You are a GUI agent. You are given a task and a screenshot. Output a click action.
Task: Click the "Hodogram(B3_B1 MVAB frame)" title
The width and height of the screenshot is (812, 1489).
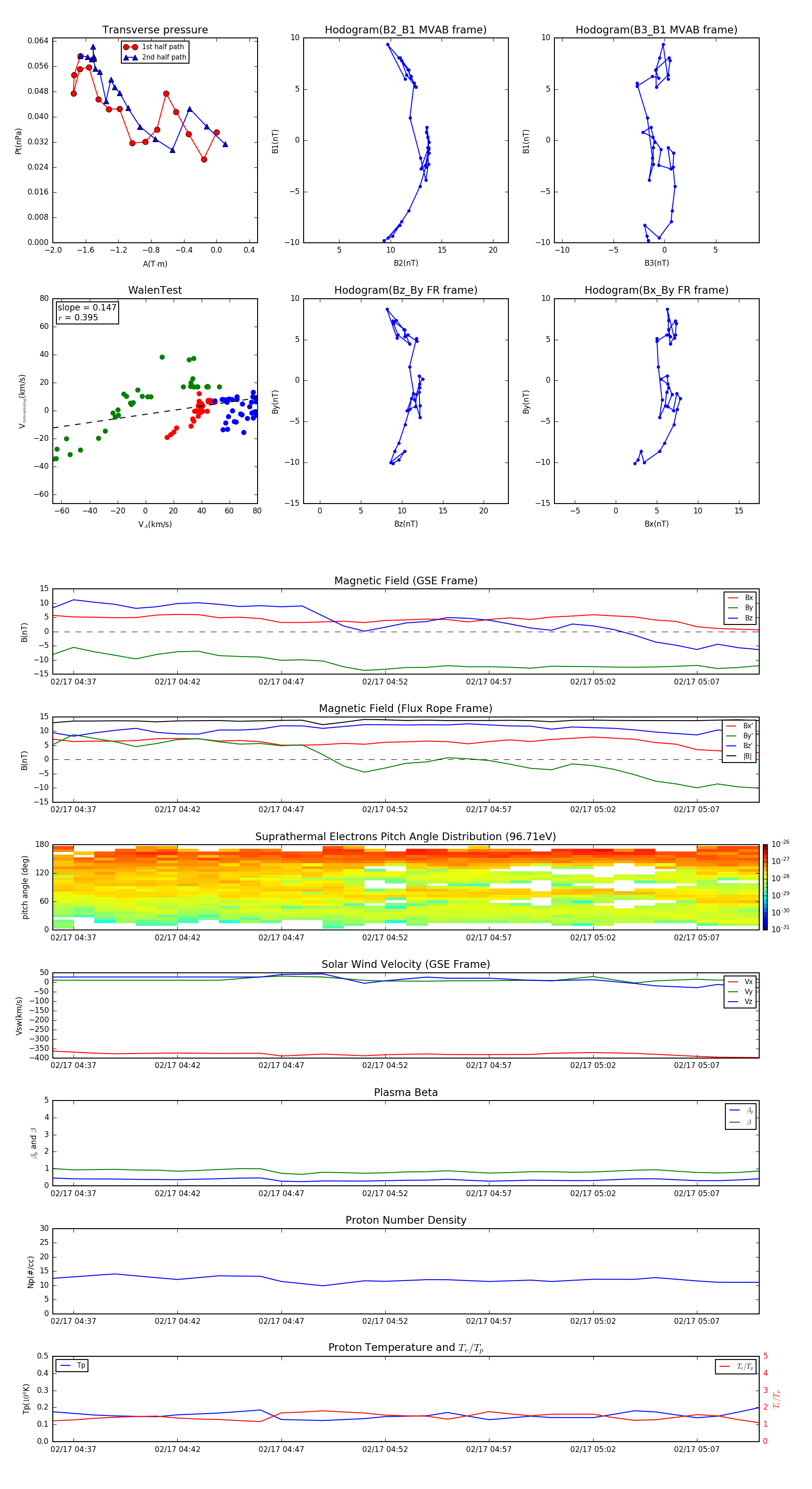click(656, 30)
